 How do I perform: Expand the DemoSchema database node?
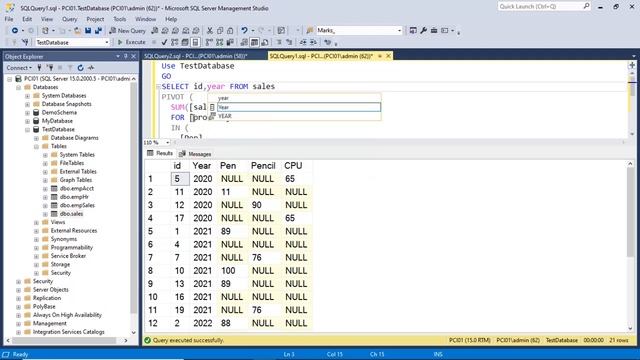click(x=27, y=112)
